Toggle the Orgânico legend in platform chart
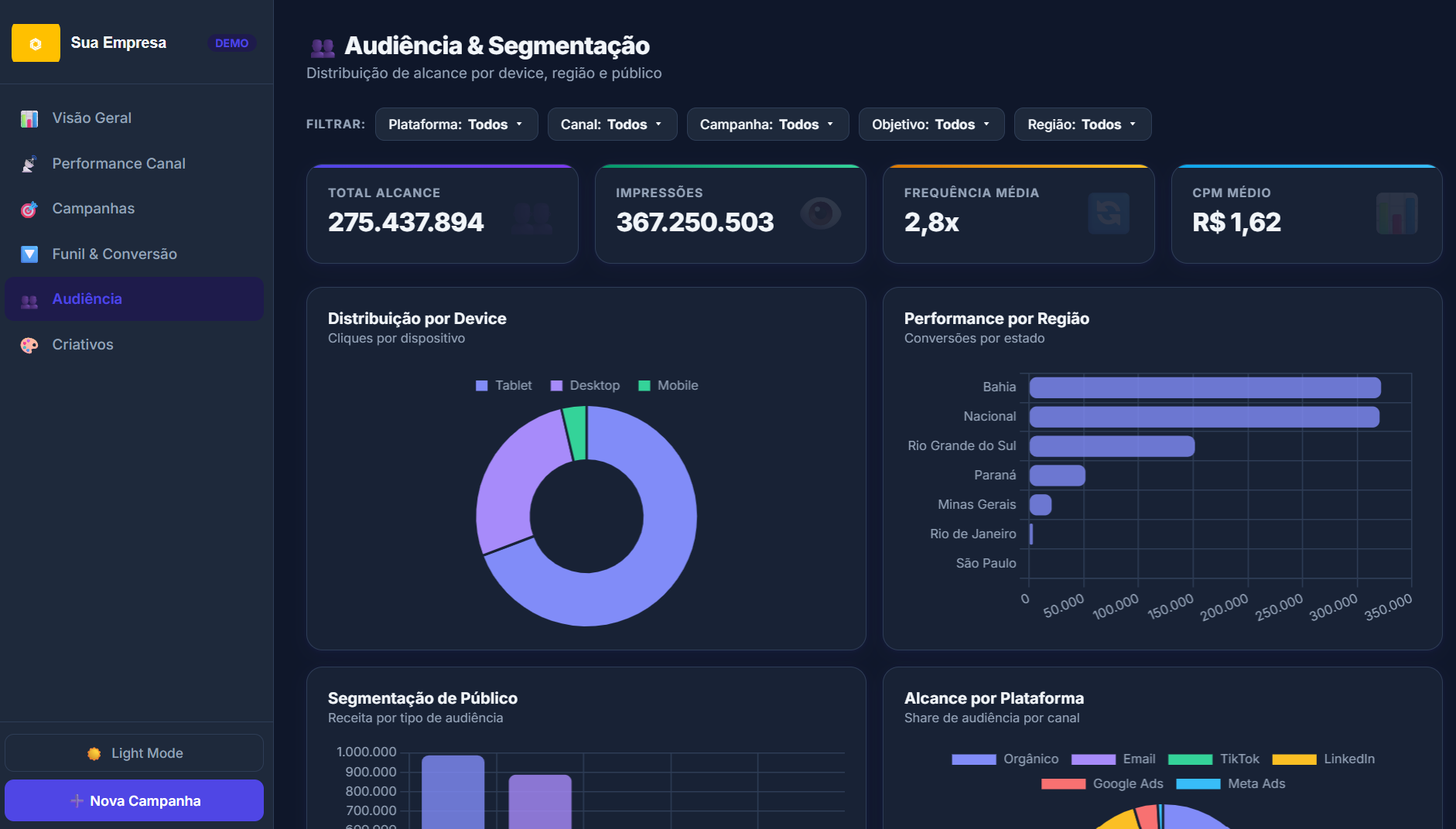 [1005, 759]
